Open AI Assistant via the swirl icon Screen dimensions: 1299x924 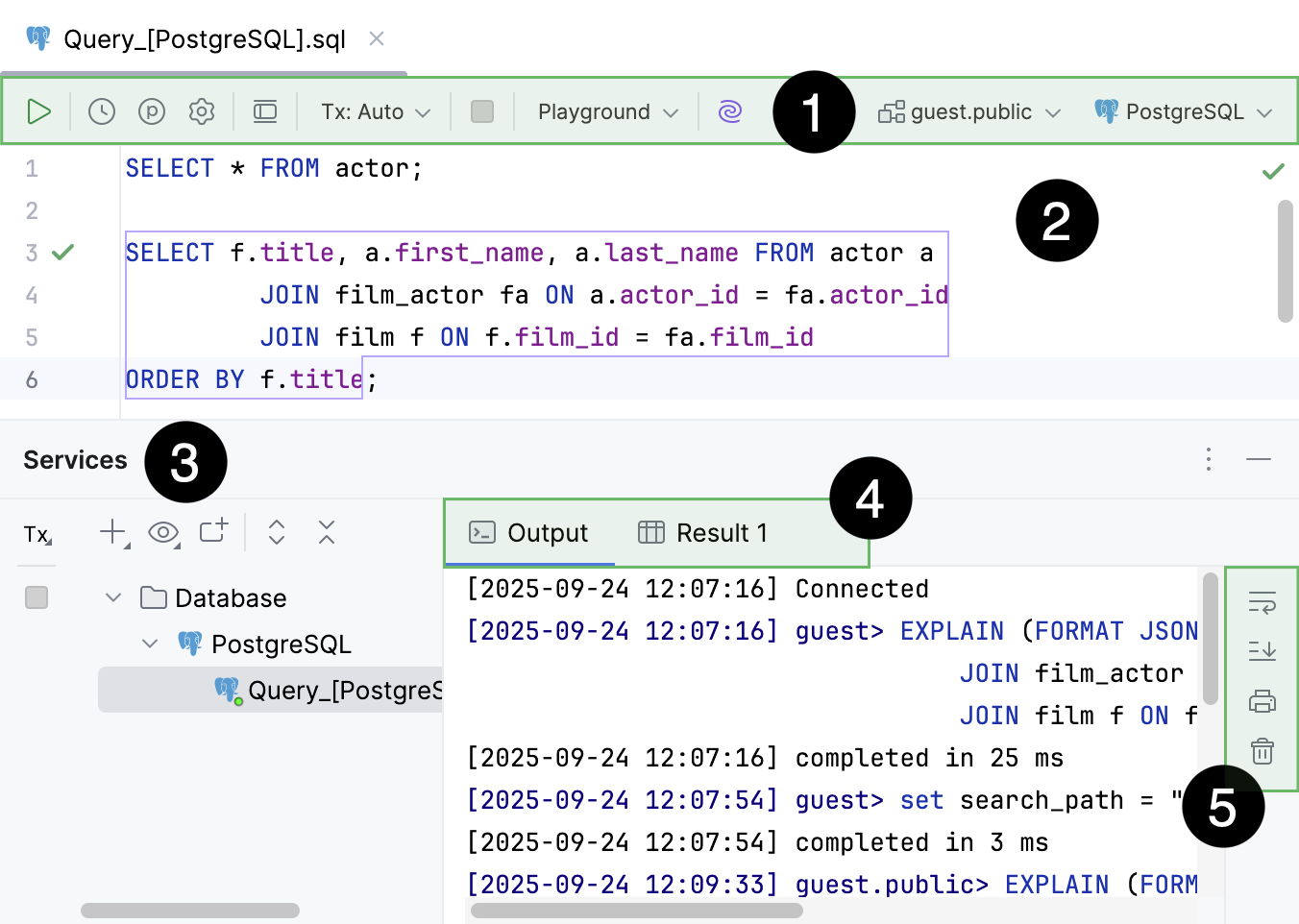(x=730, y=110)
